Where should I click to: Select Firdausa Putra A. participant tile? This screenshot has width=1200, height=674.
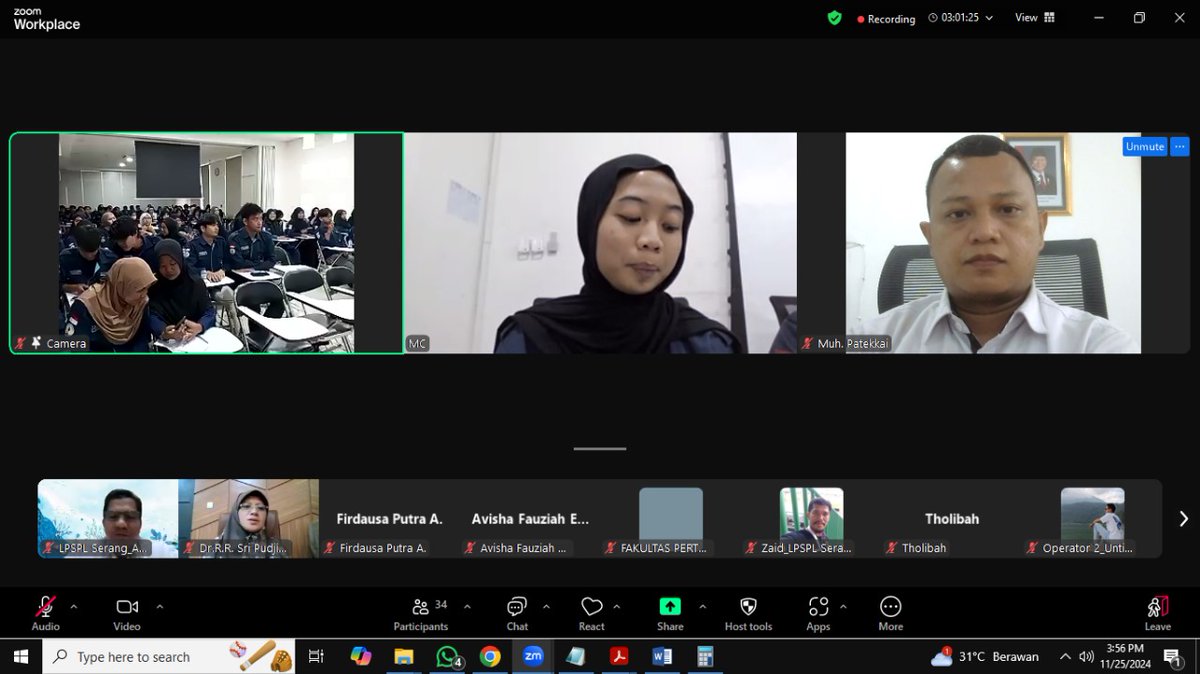tap(389, 518)
